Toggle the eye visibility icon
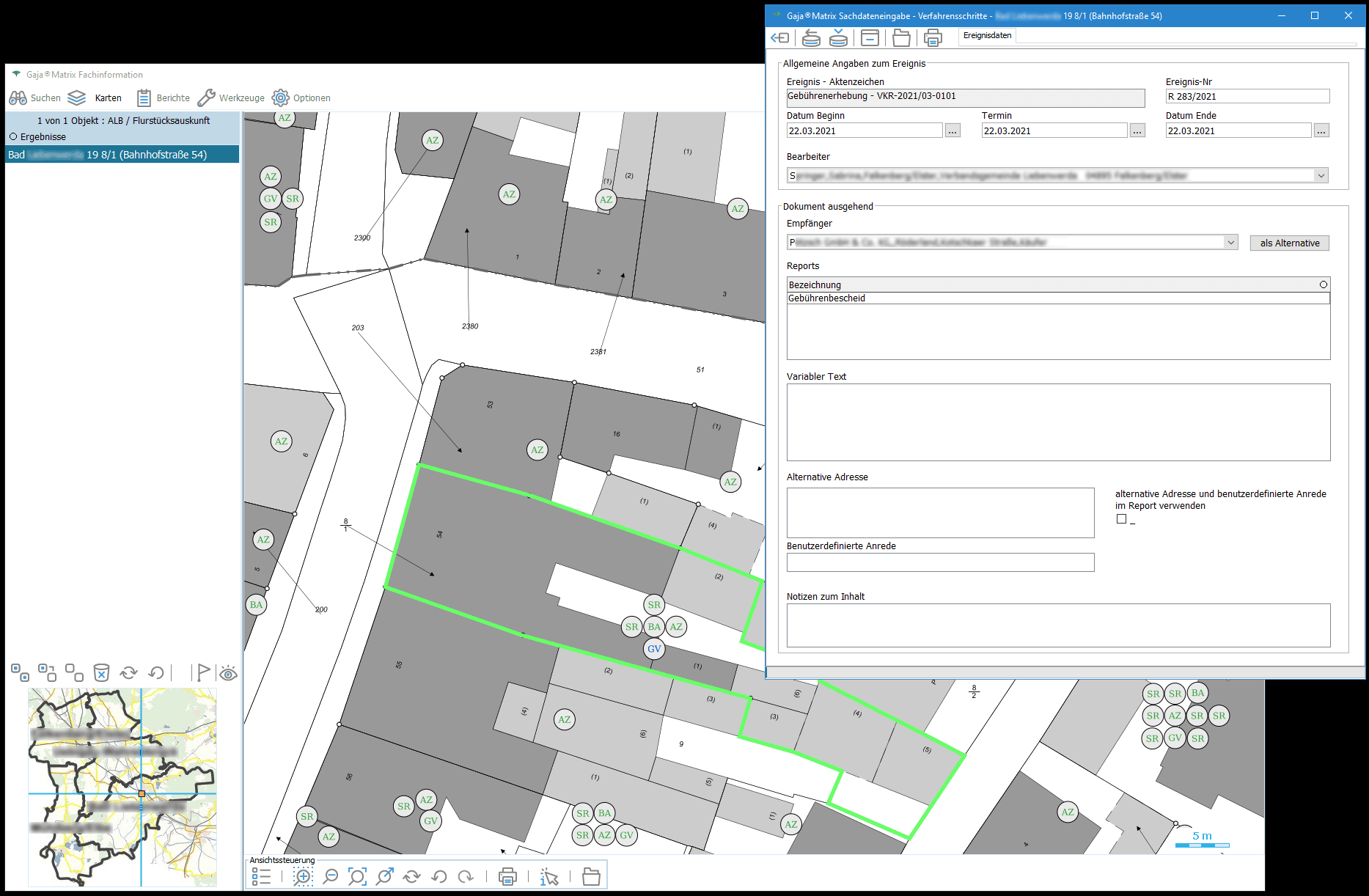Screen dimensions: 1369x896 229,673
